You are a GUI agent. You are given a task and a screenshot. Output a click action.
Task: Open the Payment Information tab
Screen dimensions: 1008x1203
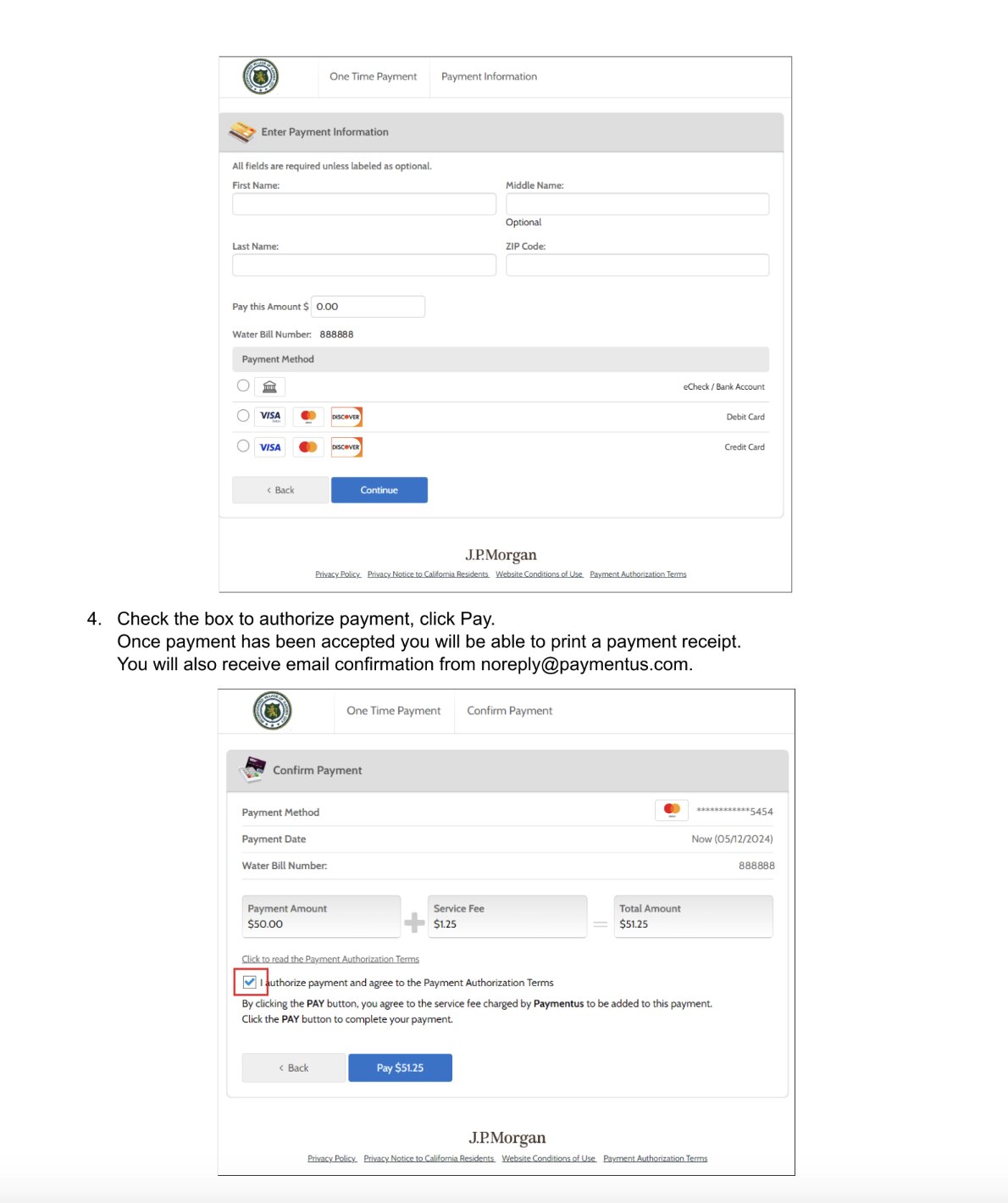[489, 77]
